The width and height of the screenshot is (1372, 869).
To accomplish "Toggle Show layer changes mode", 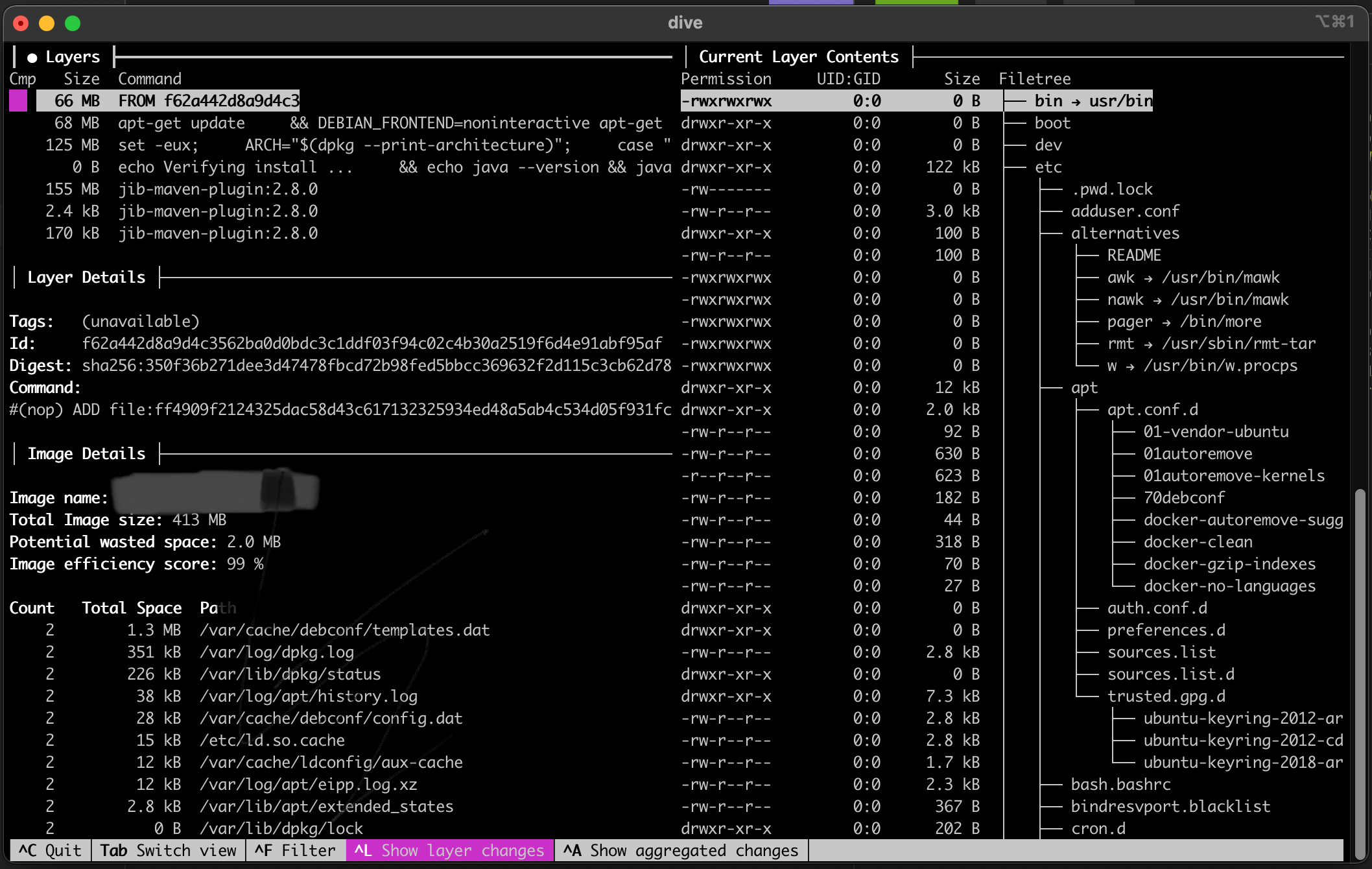I will click(x=449, y=850).
